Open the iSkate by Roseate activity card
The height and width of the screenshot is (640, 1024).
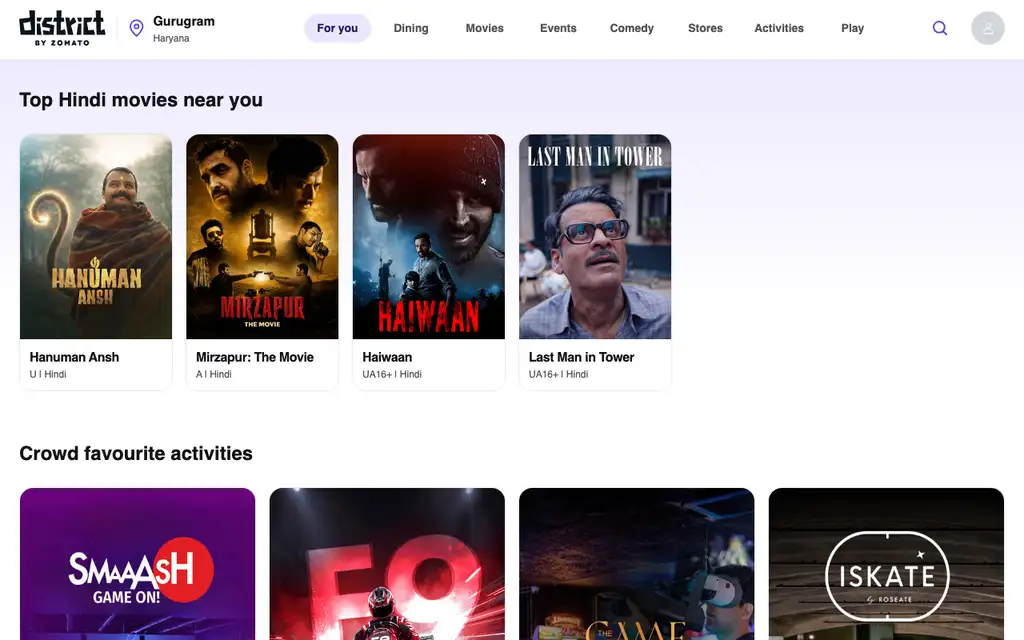tap(886, 564)
